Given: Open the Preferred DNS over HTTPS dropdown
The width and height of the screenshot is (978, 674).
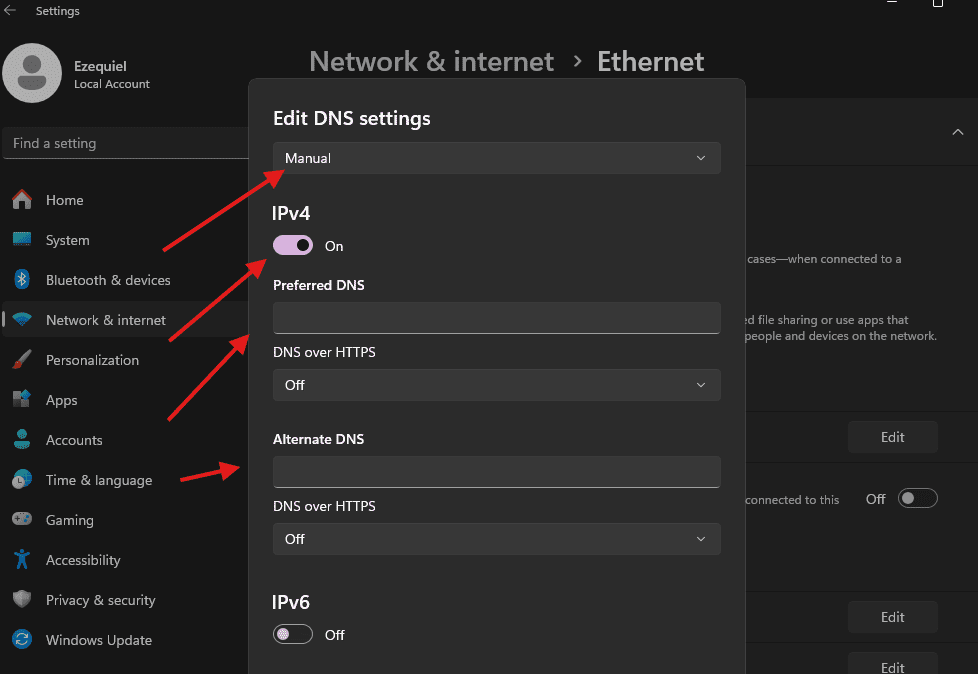Looking at the screenshot, I should [x=496, y=385].
